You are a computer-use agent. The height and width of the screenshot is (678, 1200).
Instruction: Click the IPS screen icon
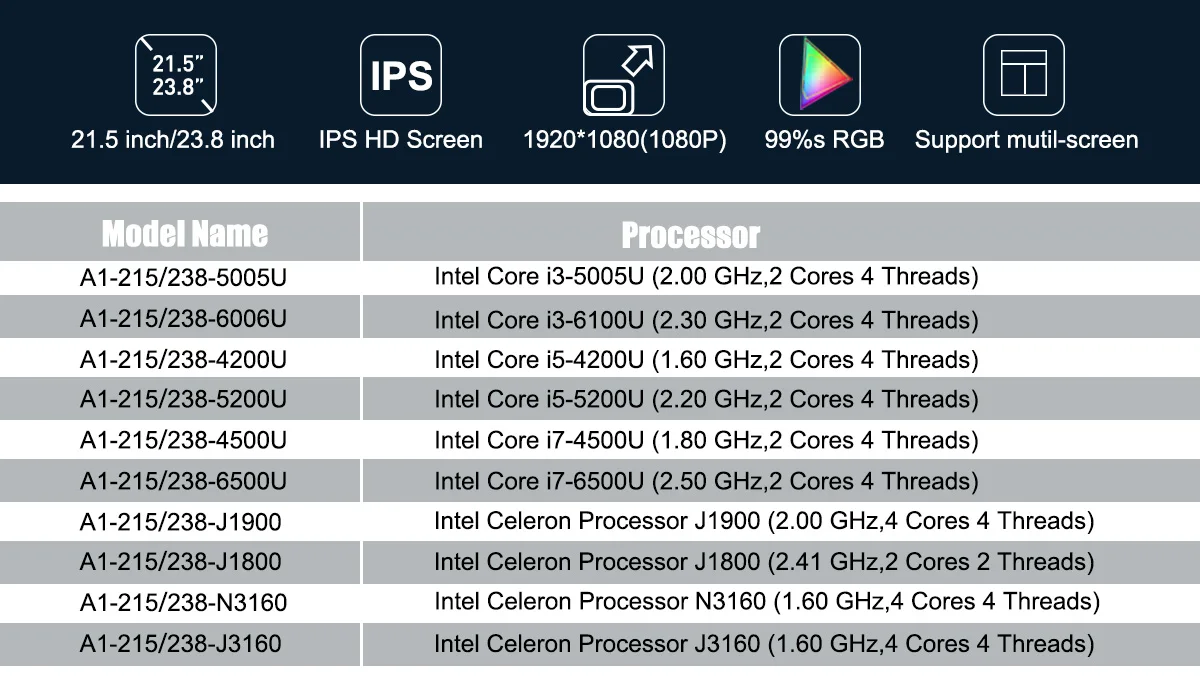(x=401, y=75)
